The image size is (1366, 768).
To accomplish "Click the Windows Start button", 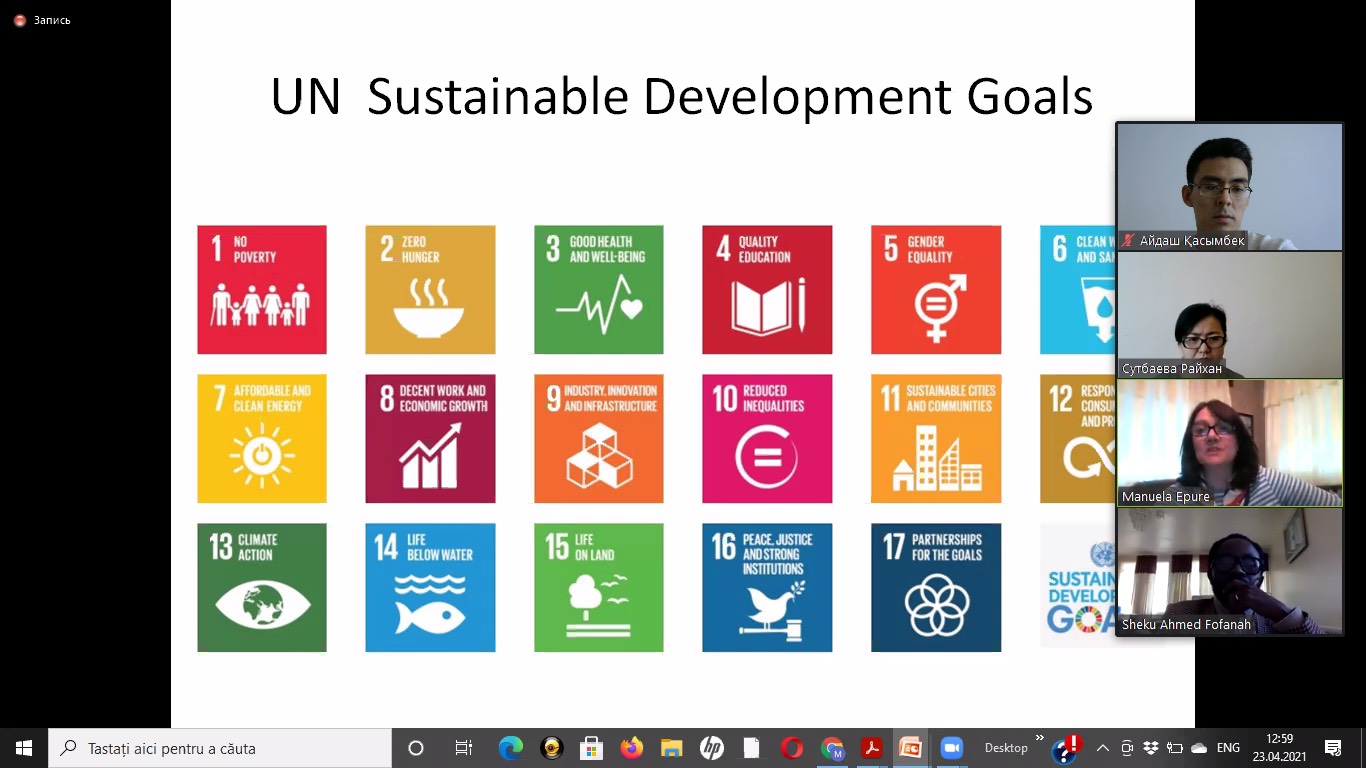I will pyautogui.click(x=24, y=748).
